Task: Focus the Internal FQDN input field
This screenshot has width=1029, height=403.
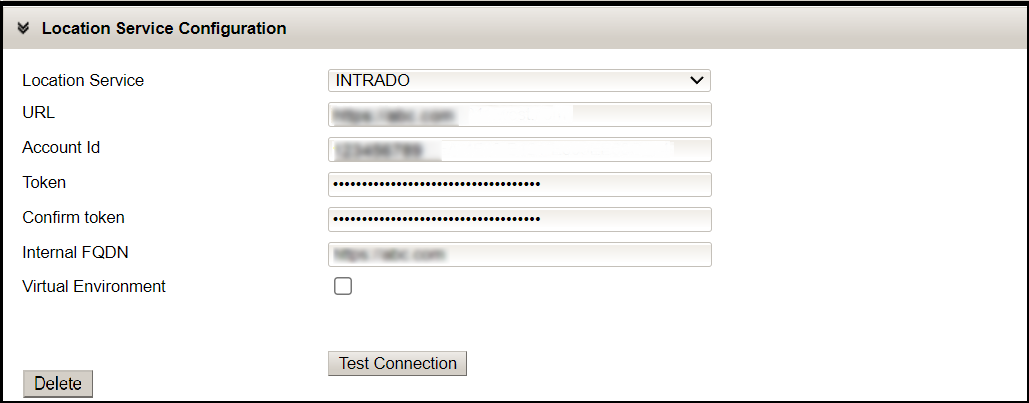Action: coord(519,254)
